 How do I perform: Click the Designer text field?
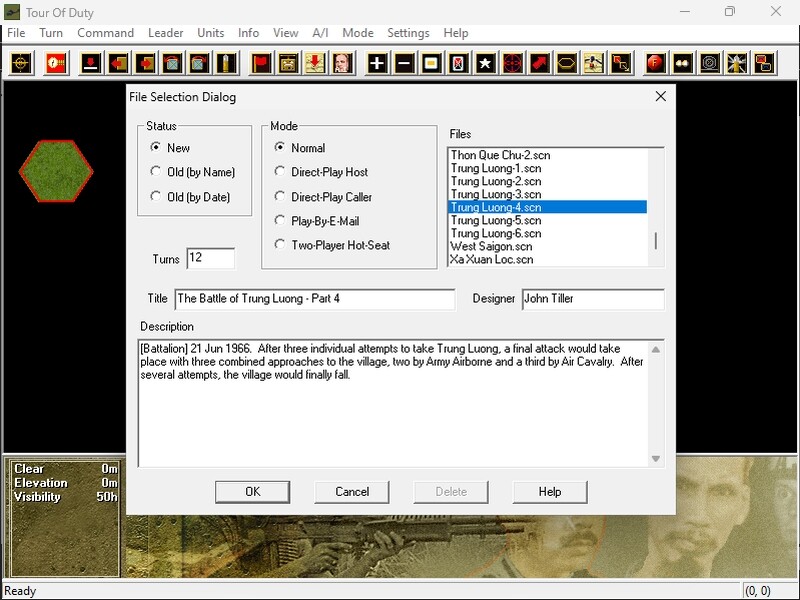click(x=593, y=299)
